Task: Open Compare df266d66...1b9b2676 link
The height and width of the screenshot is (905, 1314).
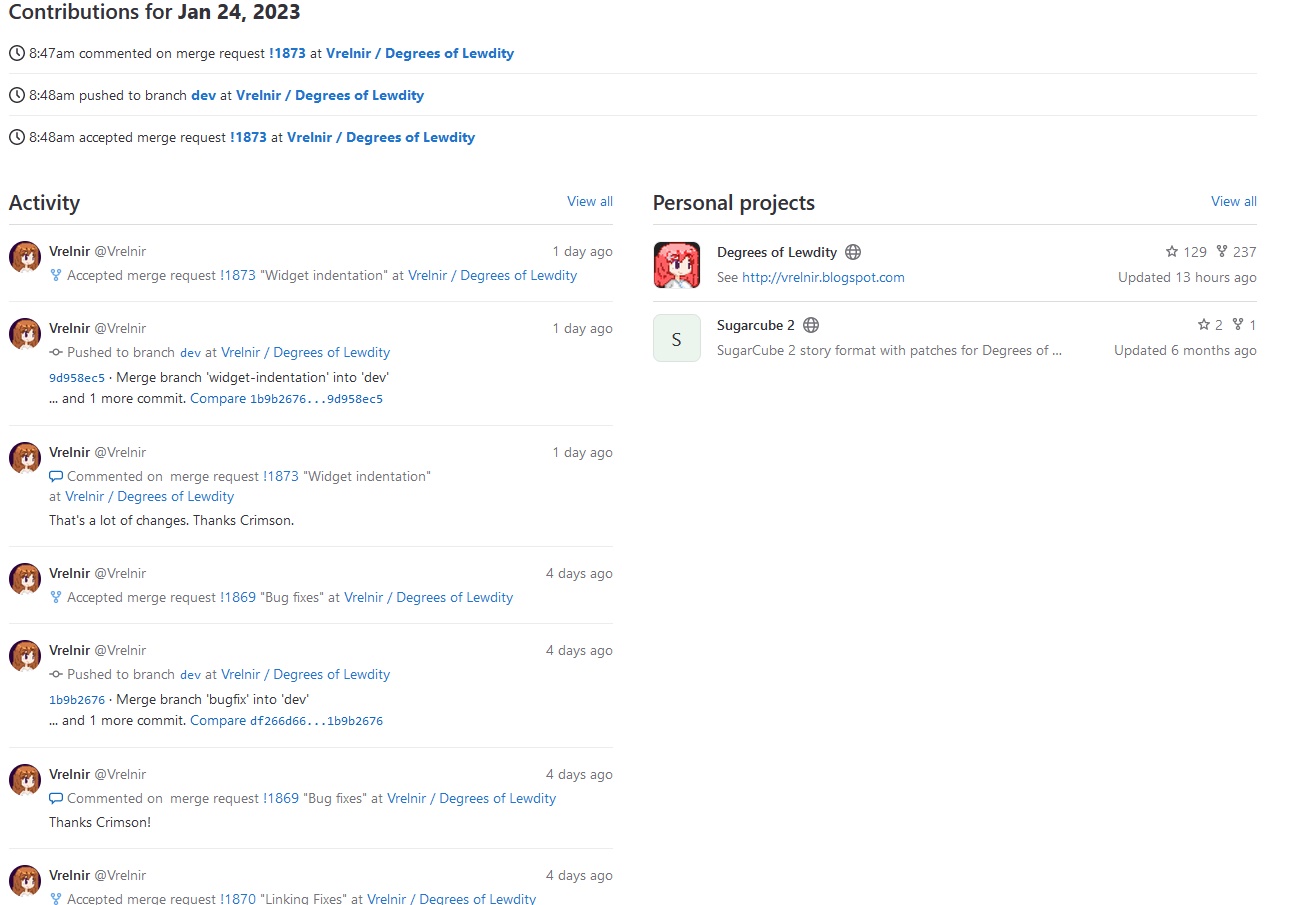Action: (286, 720)
